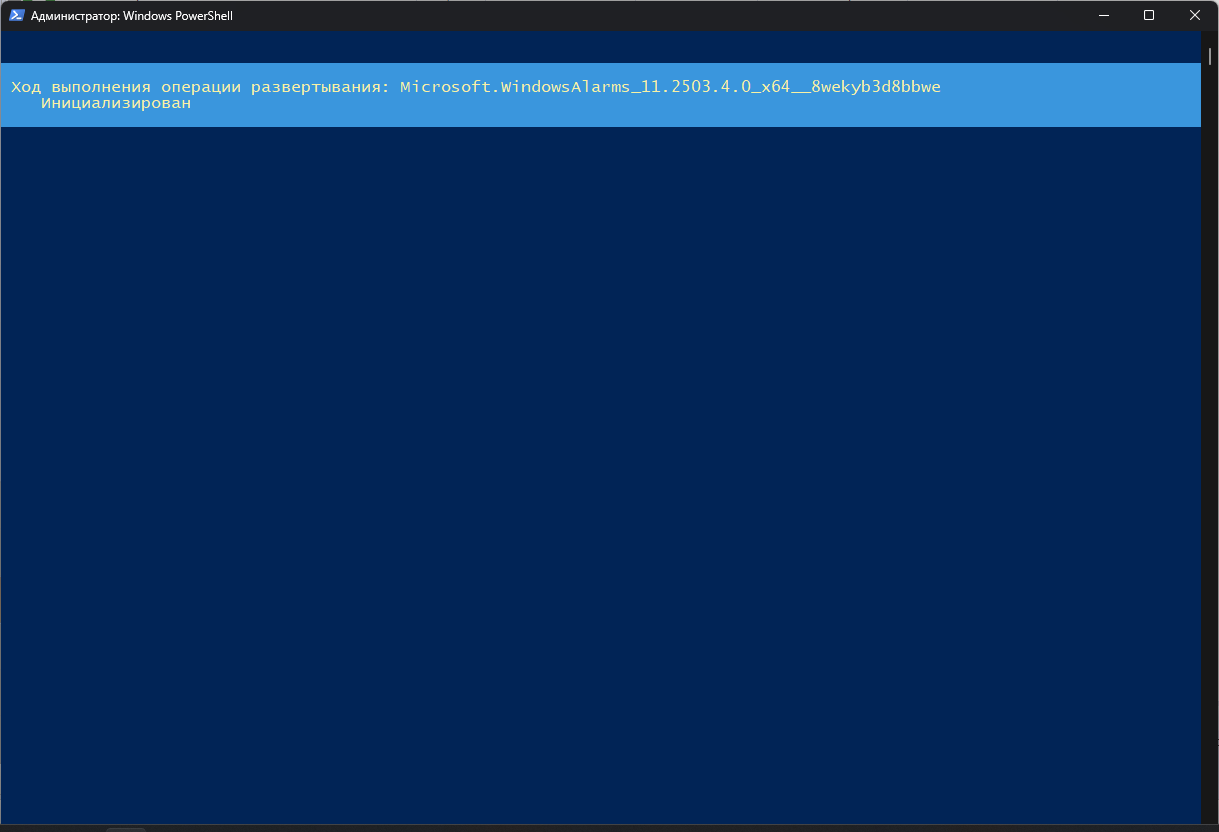Click the word Ход in progress banner
This screenshot has height=832, width=1219.
click(26, 87)
